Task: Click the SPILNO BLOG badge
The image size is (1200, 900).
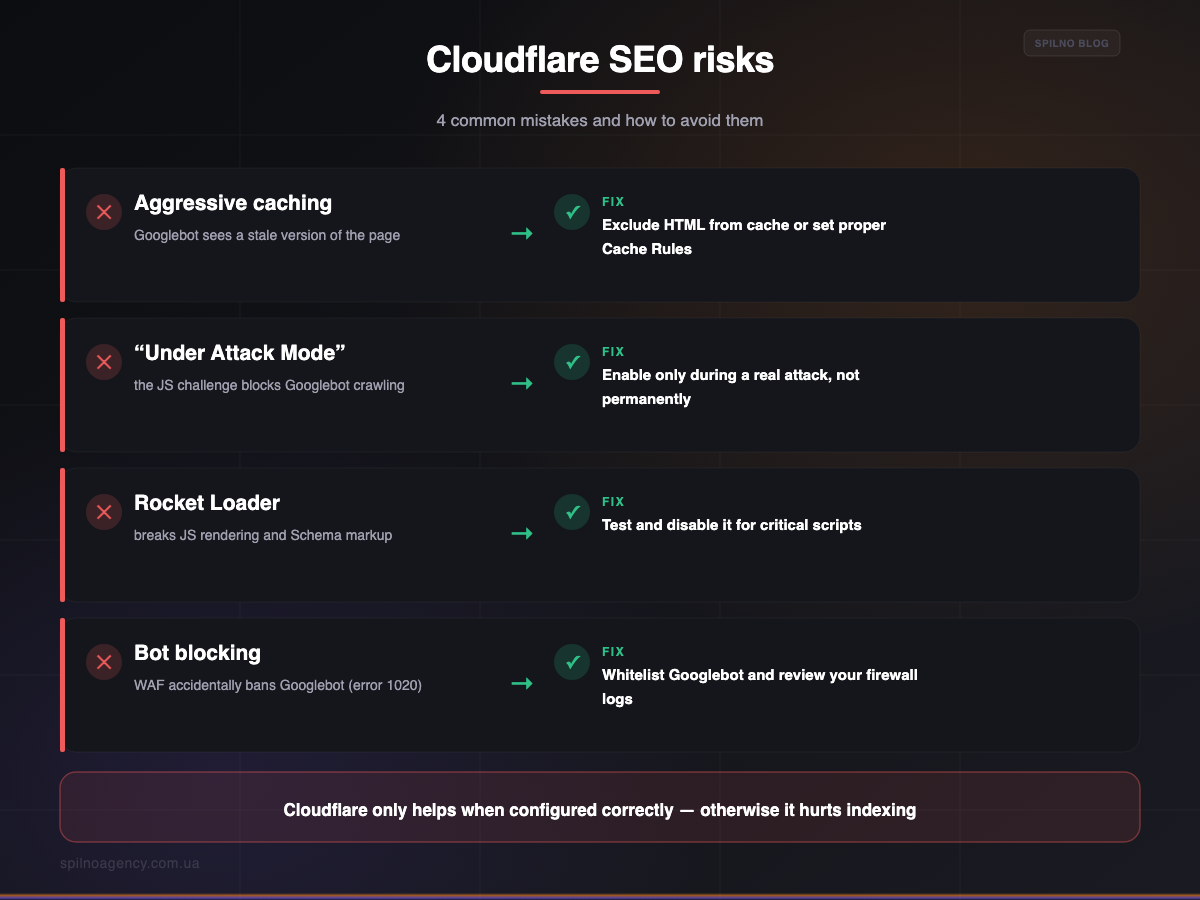Action: tap(1072, 43)
